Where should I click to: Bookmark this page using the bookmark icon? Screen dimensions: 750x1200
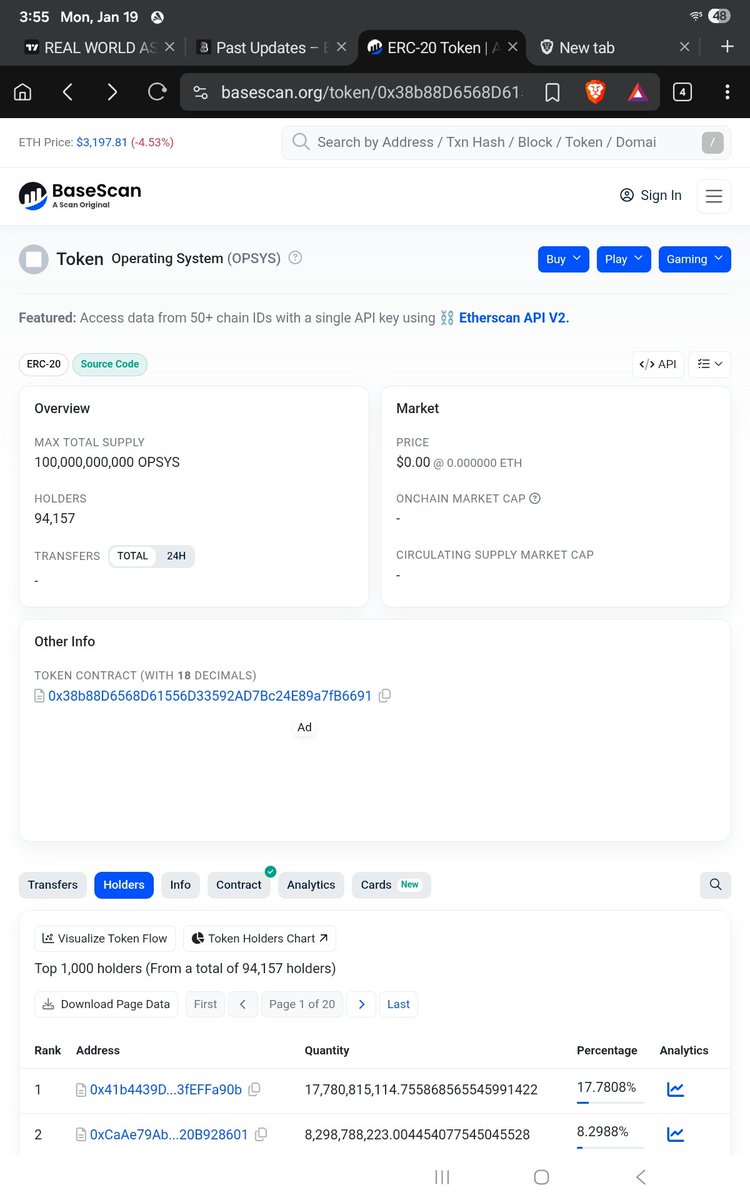(552, 92)
